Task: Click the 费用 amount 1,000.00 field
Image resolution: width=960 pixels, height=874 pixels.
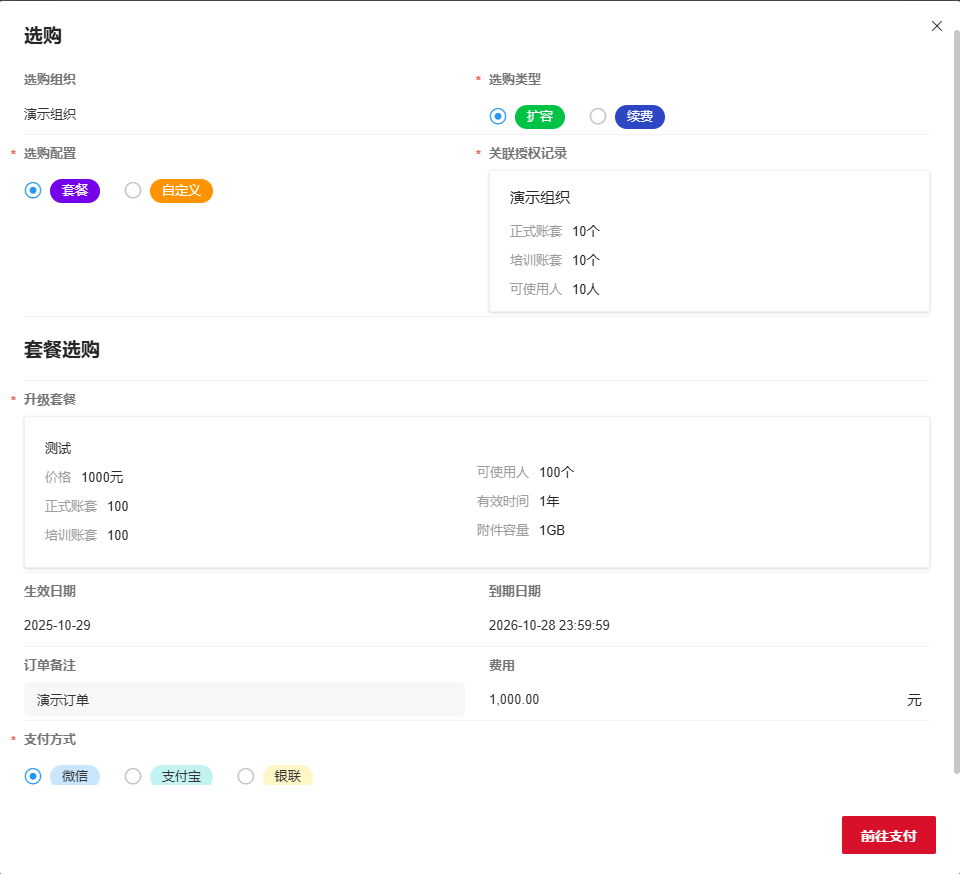Action: click(x=690, y=700)
